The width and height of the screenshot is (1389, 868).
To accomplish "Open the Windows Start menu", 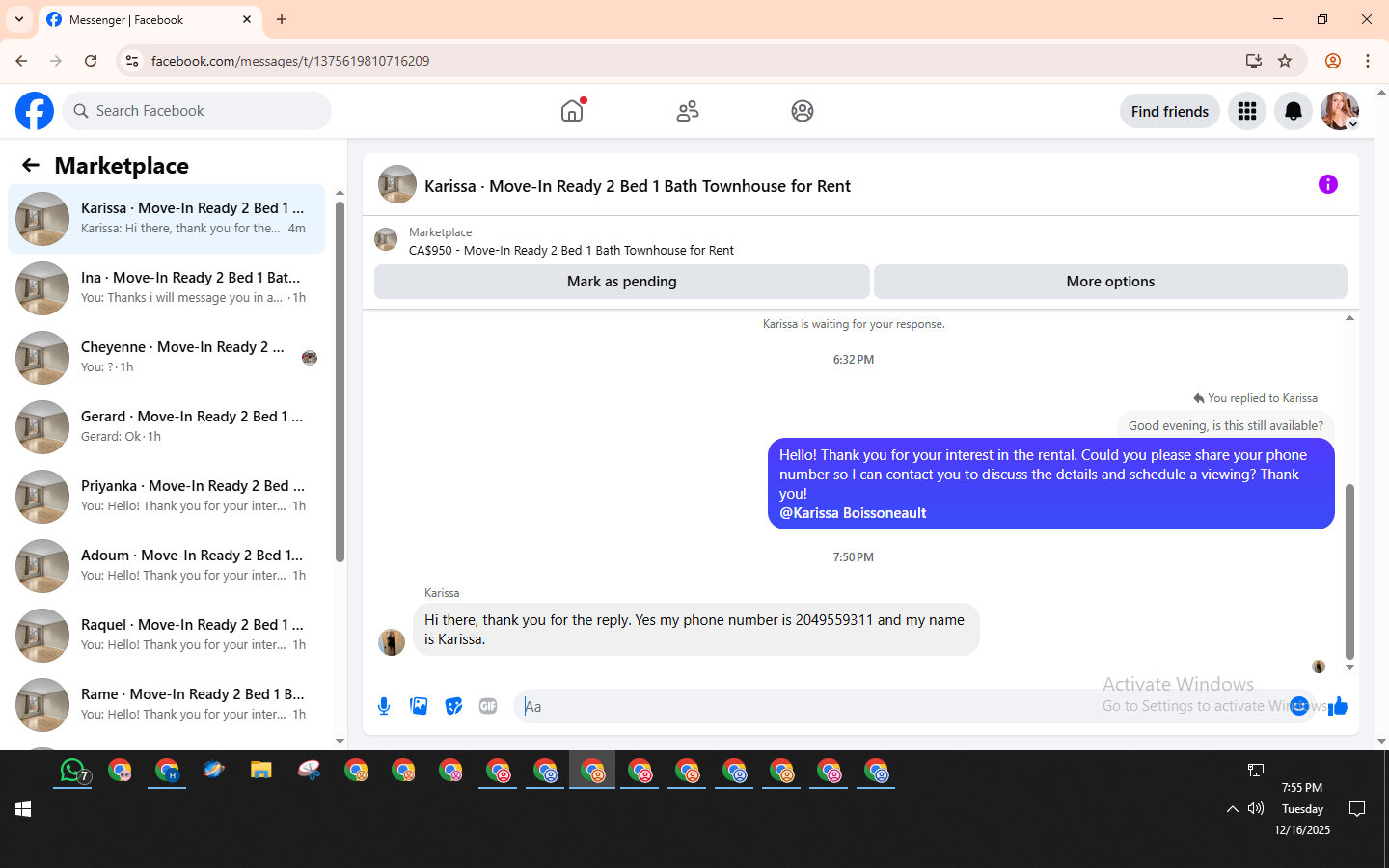I will 23,809.
